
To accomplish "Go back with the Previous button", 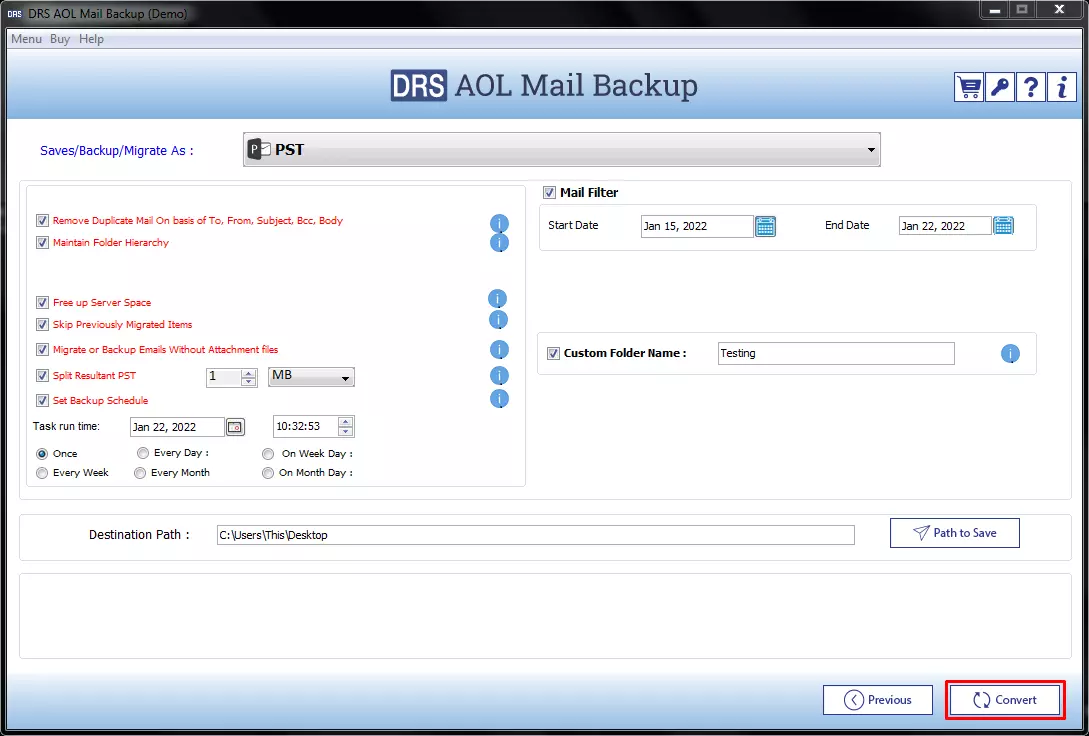I will pyautogui.click(x=878, y=700).
